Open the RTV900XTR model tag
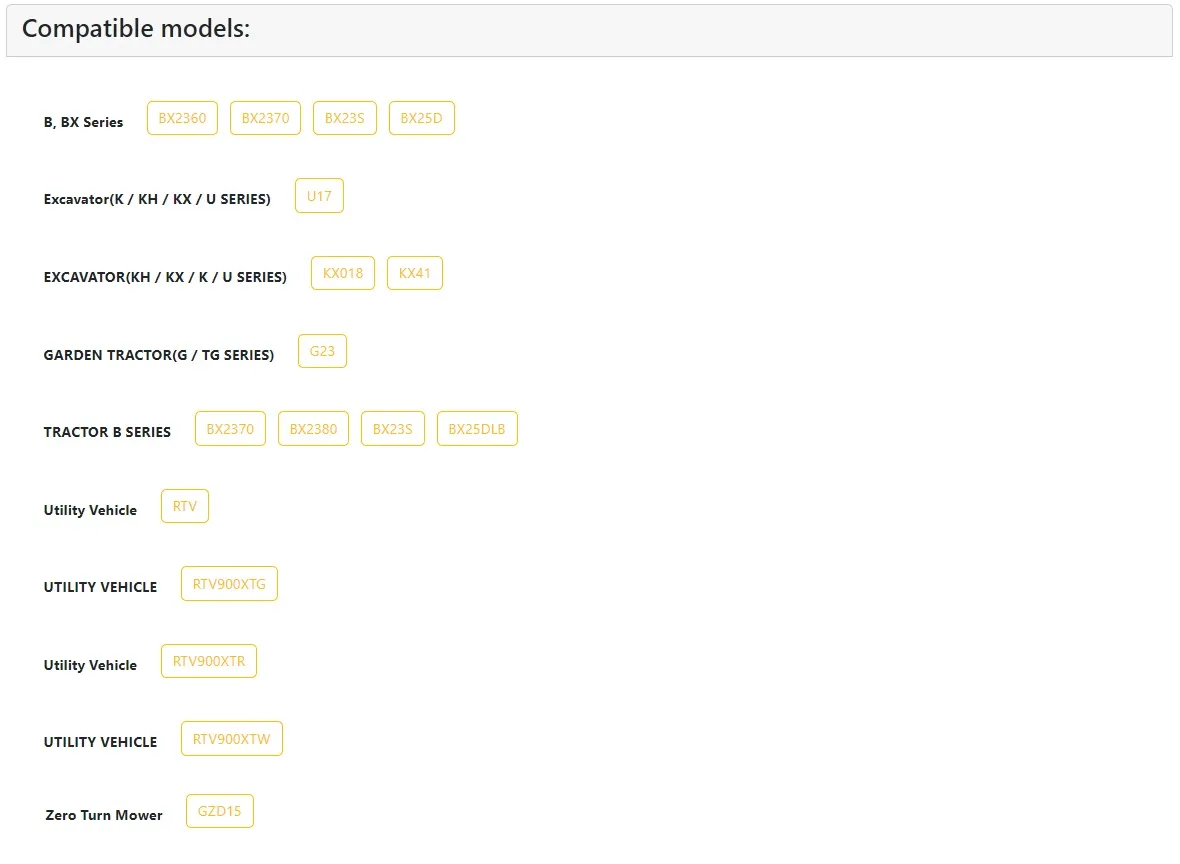The height and width of the screenshot is (864, 1180). [209, 661]
